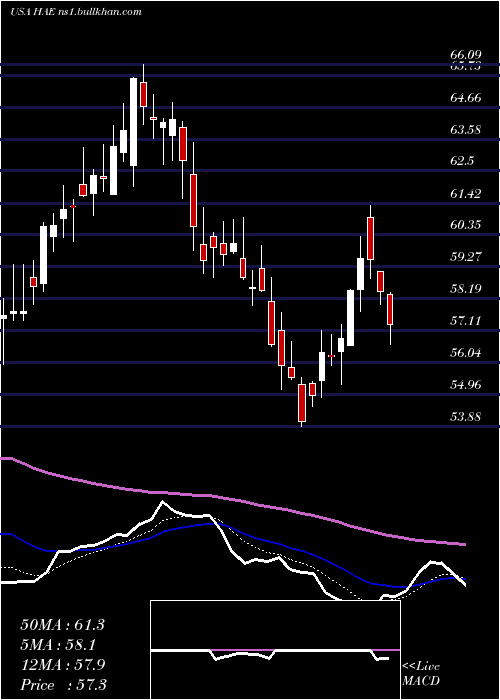Click the last red candle on the right
The image size is (500, 700).
(390, 309)
